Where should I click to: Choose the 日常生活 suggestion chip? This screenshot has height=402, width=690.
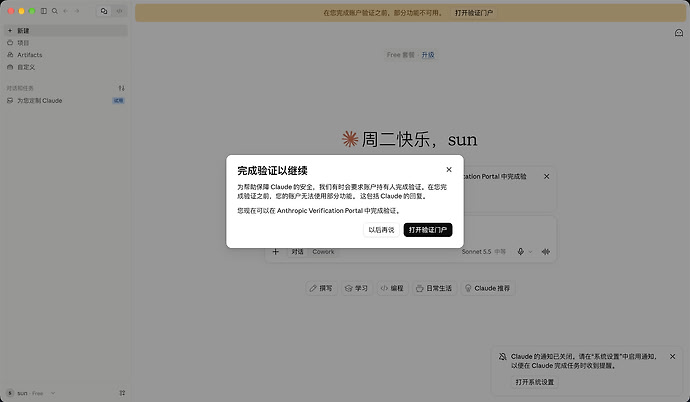coord(434,288)
